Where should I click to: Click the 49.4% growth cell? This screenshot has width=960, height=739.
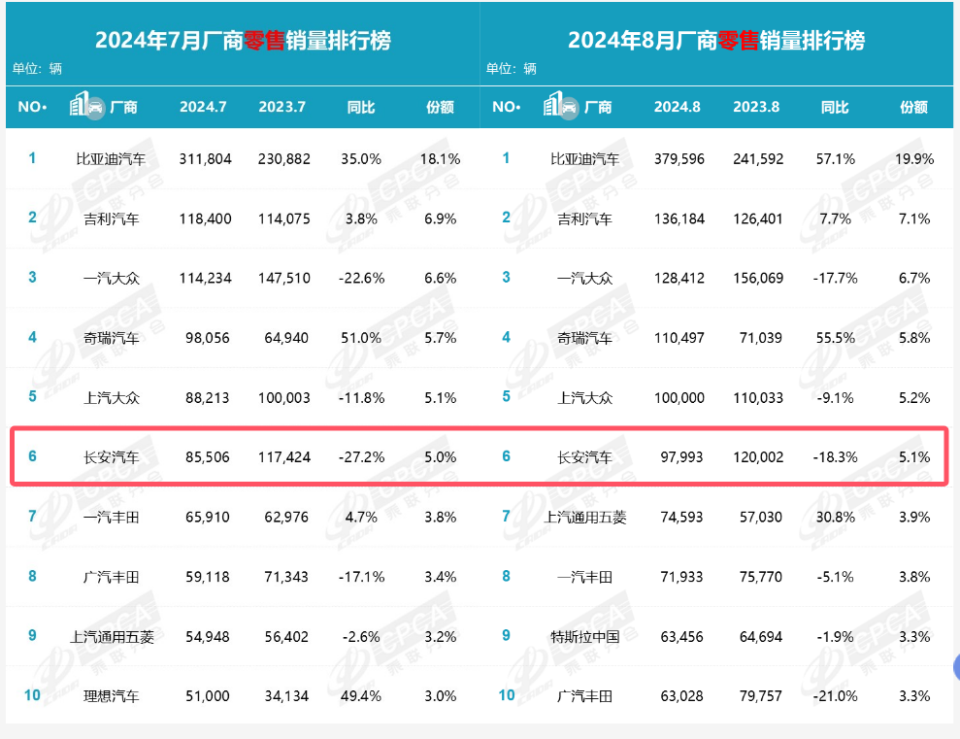[361, 696]
